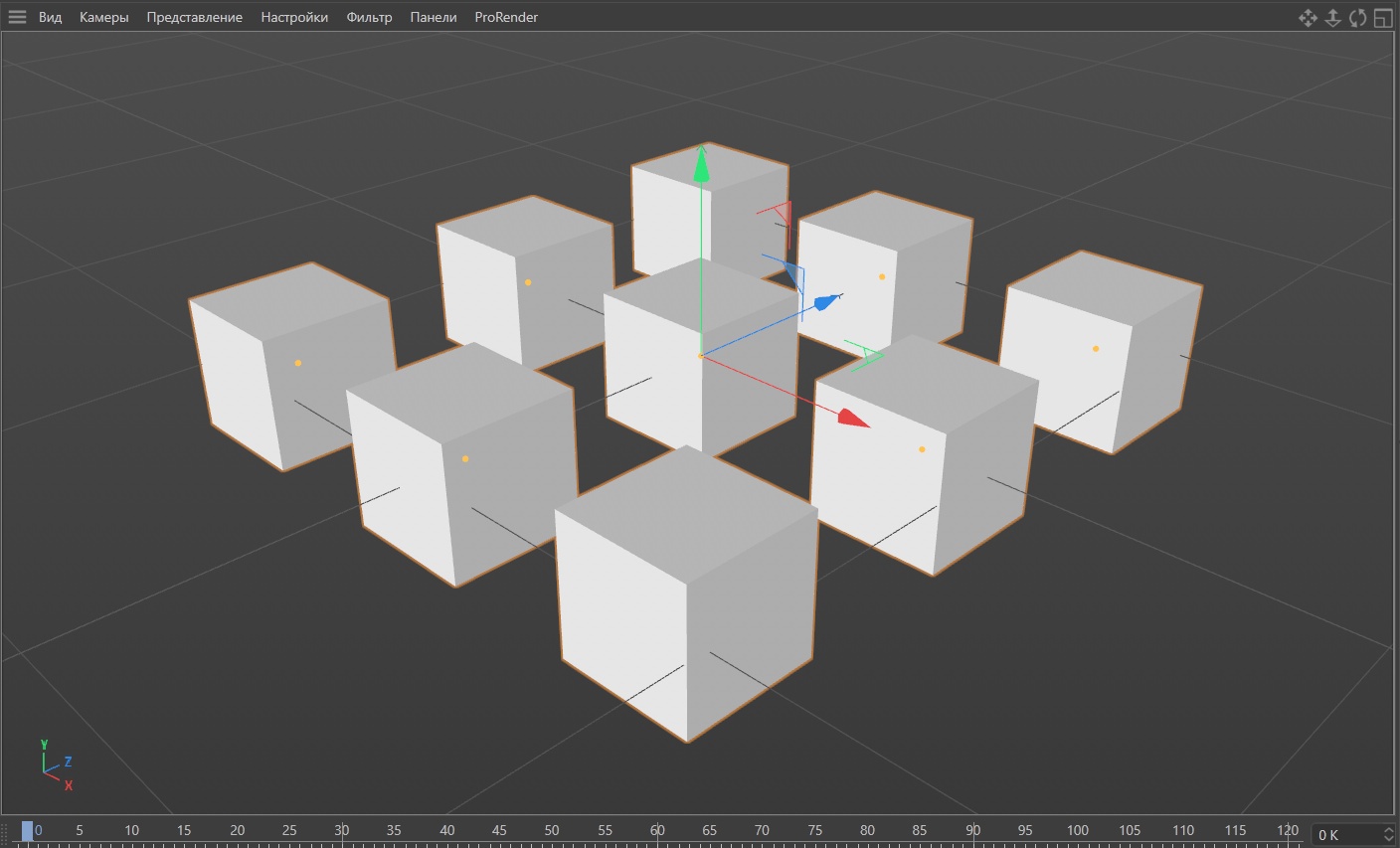The image size is (1400, 848).
Task: Click the viewport rotate camera icon
Action: point(1358,18)
